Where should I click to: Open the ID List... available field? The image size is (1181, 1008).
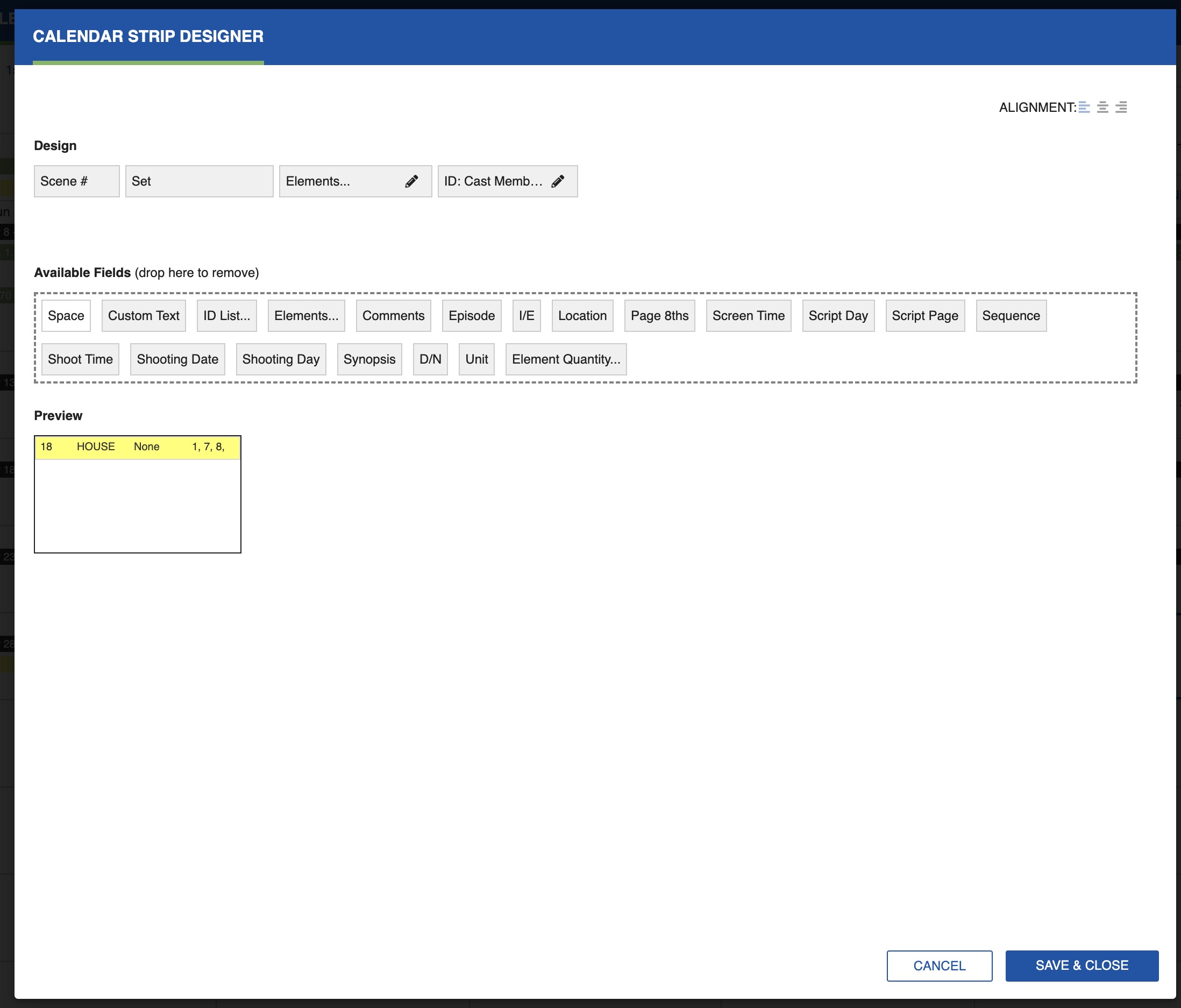pyautogui.click(x=226, y=316)
